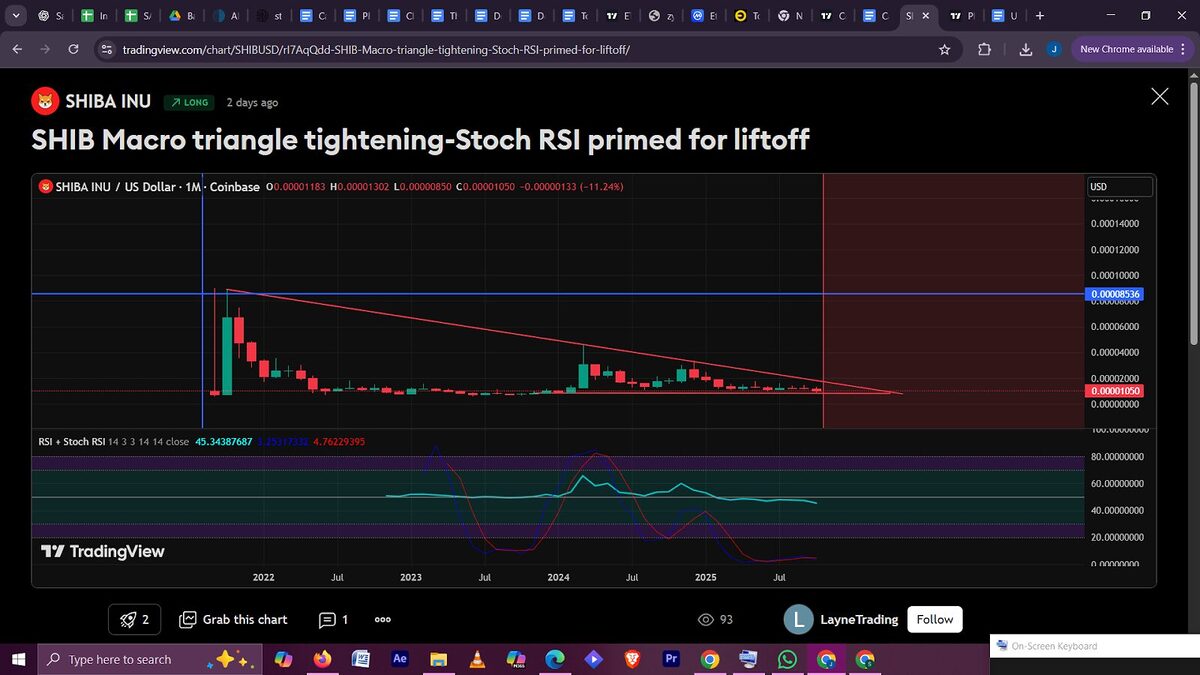The width and height of the screenshot is (1200, 675).
Task: Open WhatsApp from the Windows taskbar
Action: tap(787, 659)
